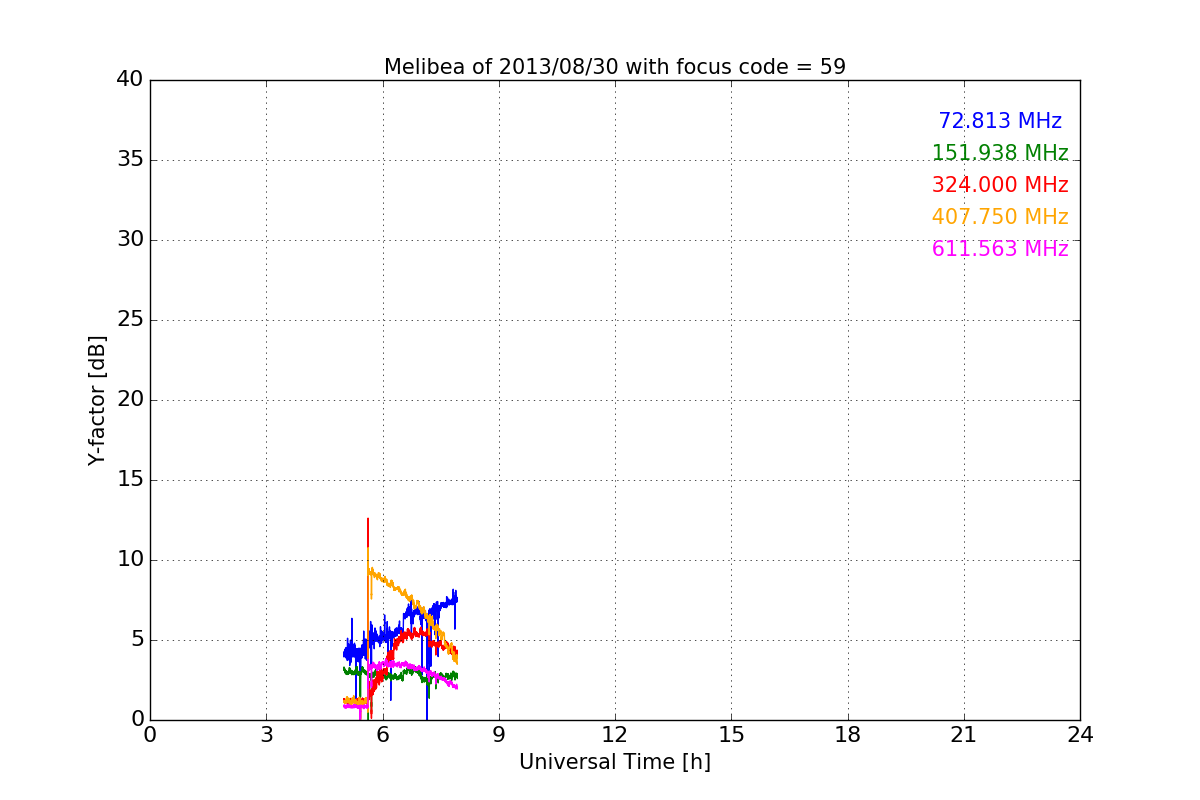
Task: Click the x-axis tick label 3
Action: point(266,735)
